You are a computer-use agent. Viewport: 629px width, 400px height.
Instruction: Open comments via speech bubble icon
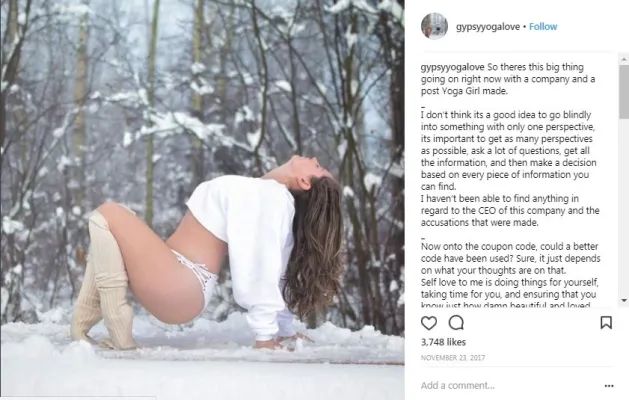point(456,323)
